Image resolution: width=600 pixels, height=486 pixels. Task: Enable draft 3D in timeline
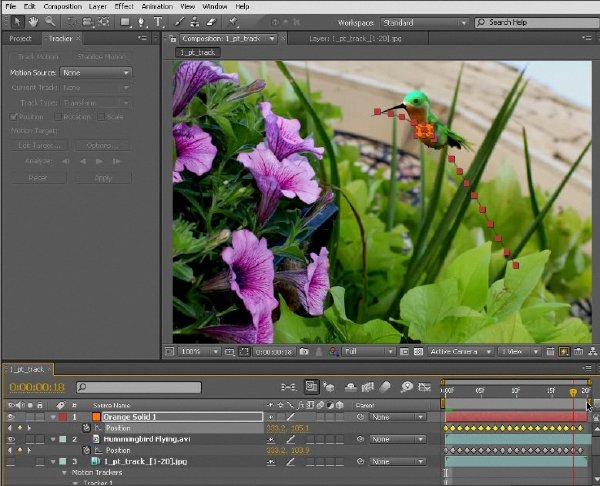coord(329,387)
